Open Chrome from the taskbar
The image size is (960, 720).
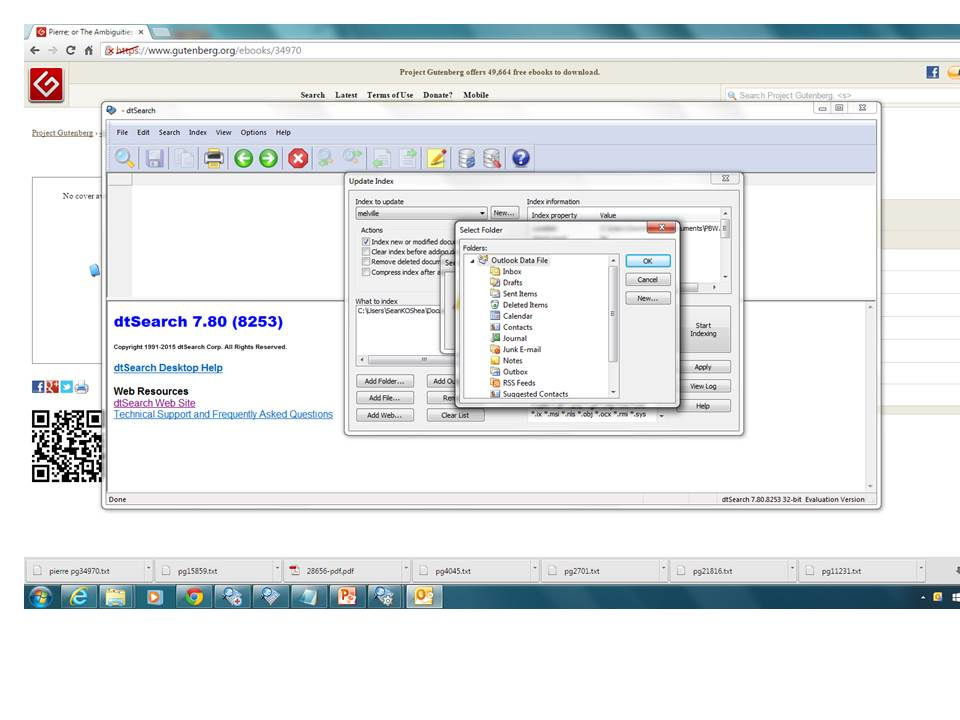194,596
